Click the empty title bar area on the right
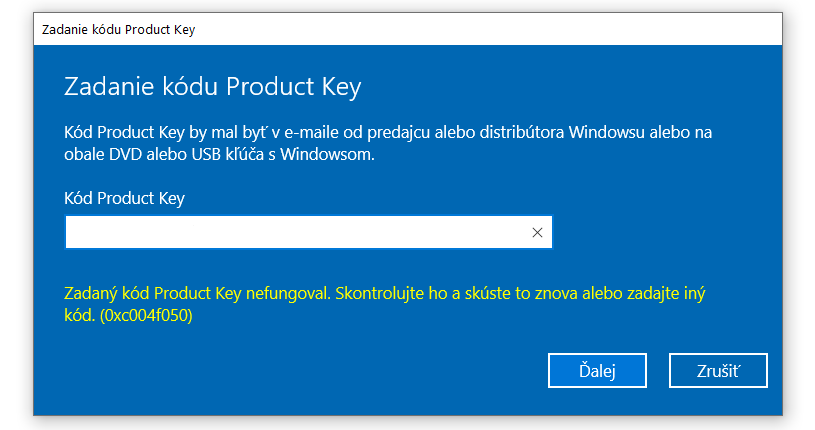 (x=550, y=28)
